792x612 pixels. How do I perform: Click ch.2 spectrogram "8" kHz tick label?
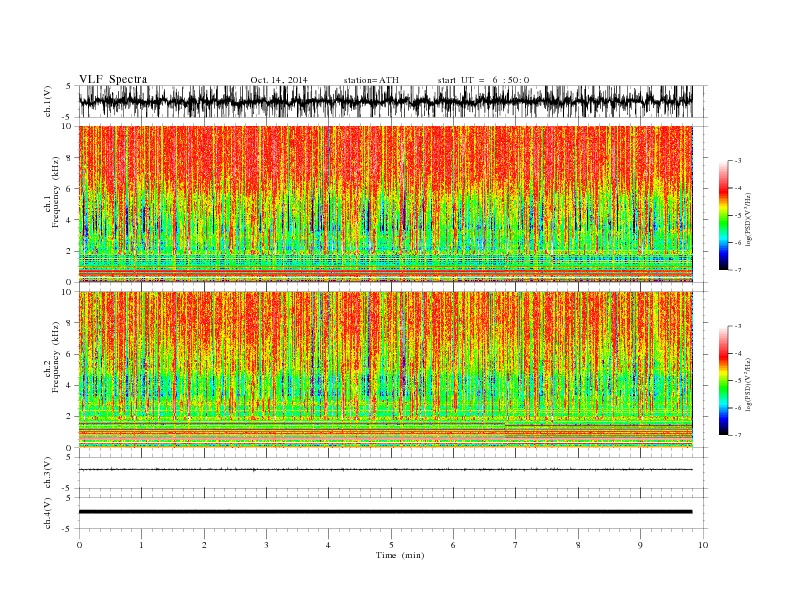click(x=70, y=323)
